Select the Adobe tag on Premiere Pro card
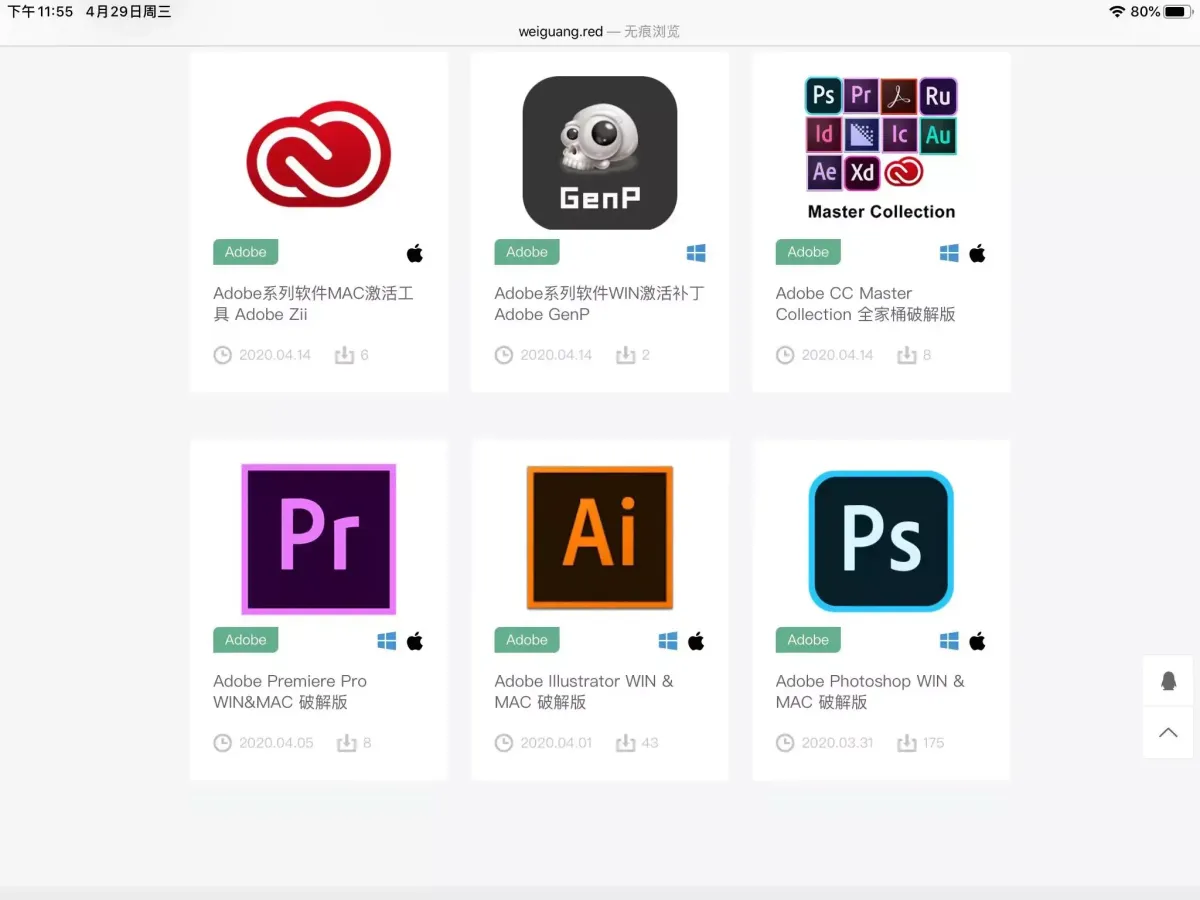The image size is (1200, 900). pyautogui.click(x=245, y=640)
